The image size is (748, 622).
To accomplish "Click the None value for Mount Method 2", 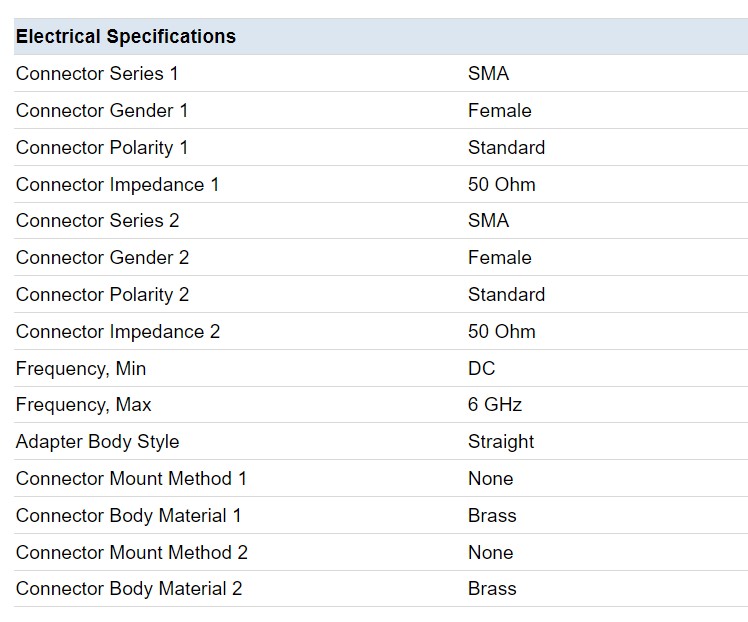I will pos(491,552).
